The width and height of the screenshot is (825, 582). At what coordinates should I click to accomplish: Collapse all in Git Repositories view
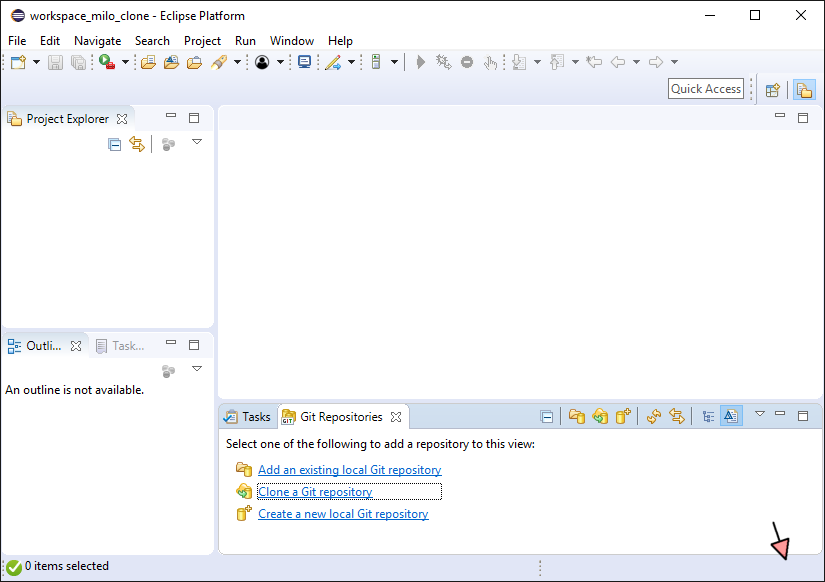coord(546,417)
